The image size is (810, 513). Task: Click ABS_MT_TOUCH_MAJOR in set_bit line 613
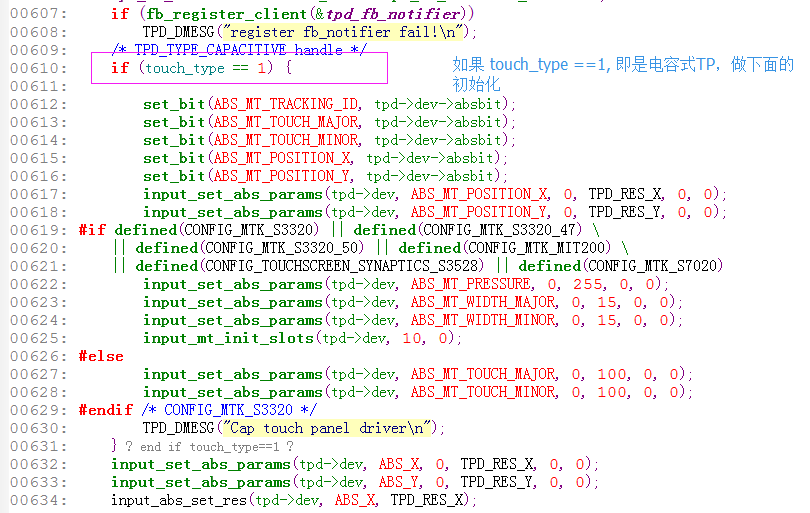coord(286,122)
